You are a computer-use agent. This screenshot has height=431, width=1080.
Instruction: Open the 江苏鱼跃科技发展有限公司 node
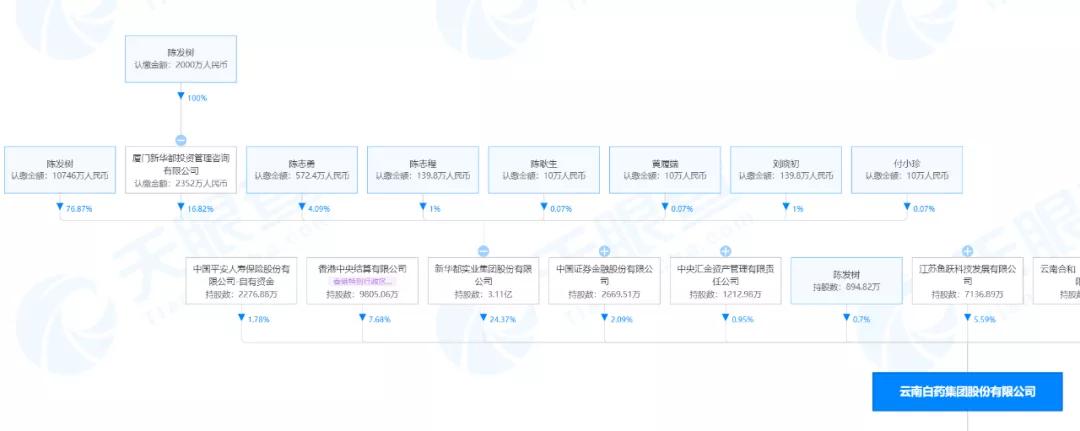tap(967, 280)
